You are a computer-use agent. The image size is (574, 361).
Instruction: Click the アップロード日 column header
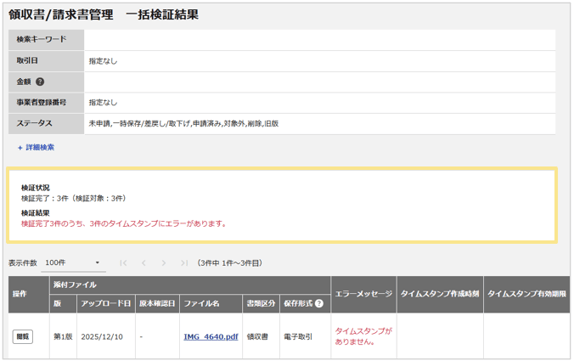pos(106,304)
